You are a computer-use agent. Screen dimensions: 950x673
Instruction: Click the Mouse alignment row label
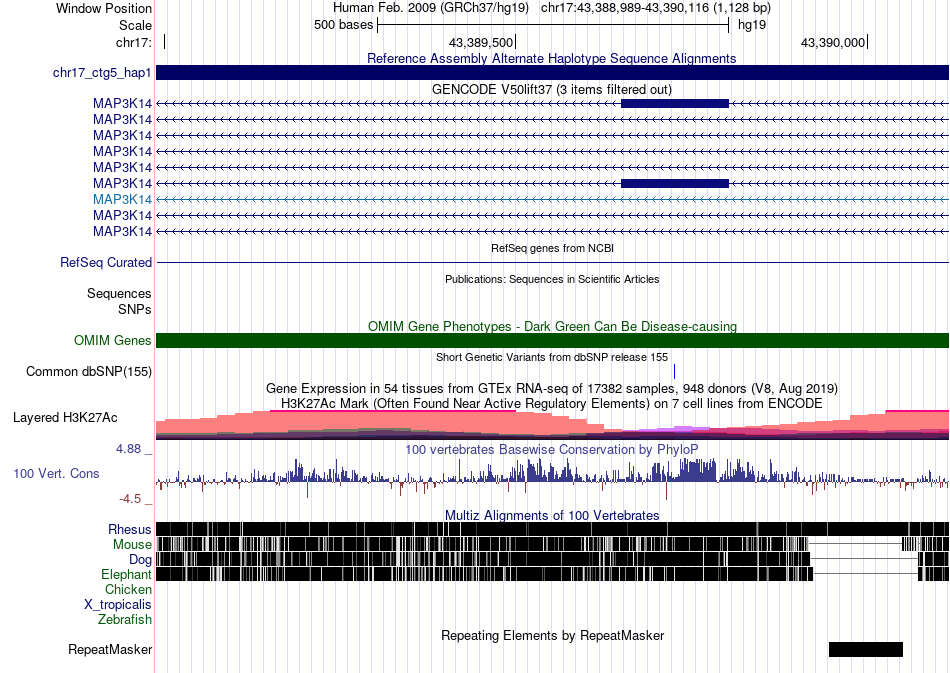132,545
